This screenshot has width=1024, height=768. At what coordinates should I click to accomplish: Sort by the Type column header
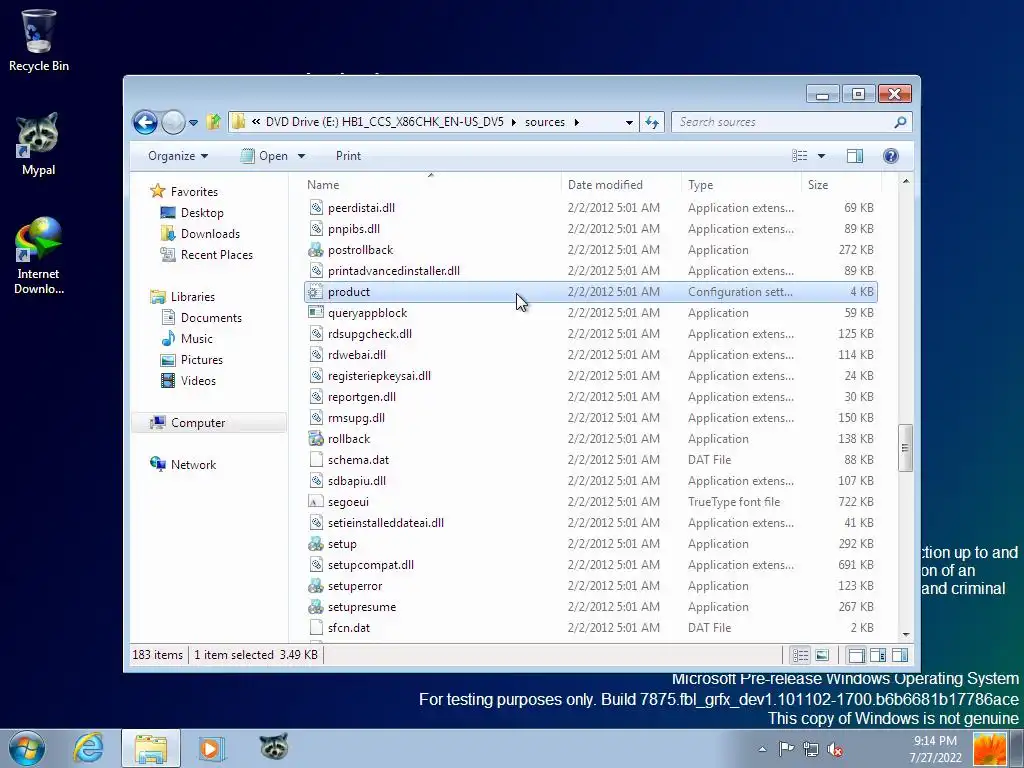click(x=741, y=185)
